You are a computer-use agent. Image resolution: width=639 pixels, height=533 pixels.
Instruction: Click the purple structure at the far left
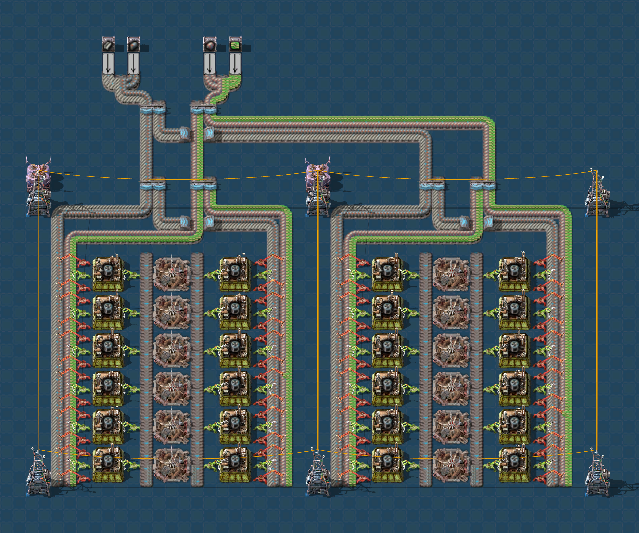[38, 174]
